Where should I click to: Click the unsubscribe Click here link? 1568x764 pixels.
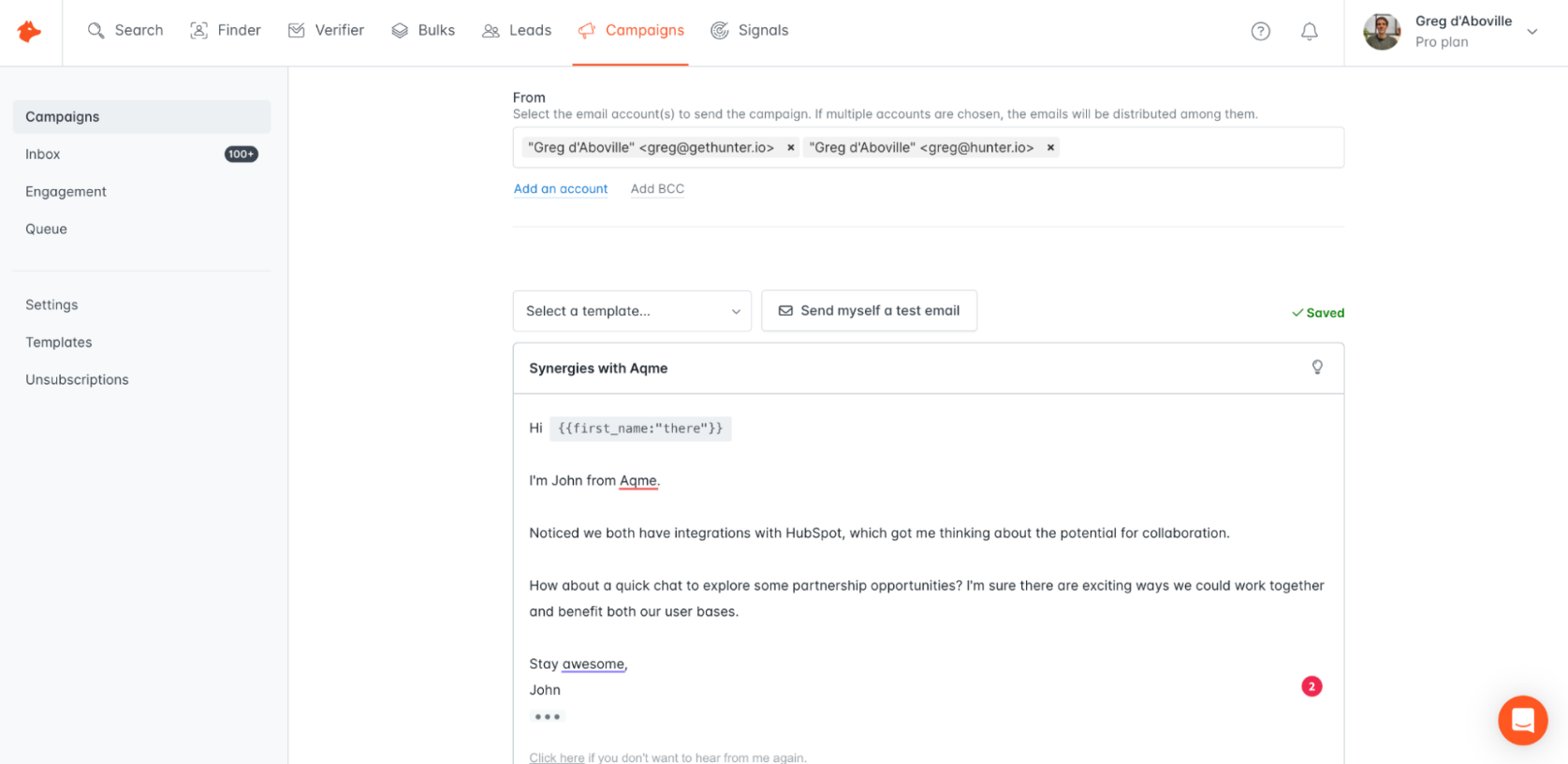[x=556, y=757]
